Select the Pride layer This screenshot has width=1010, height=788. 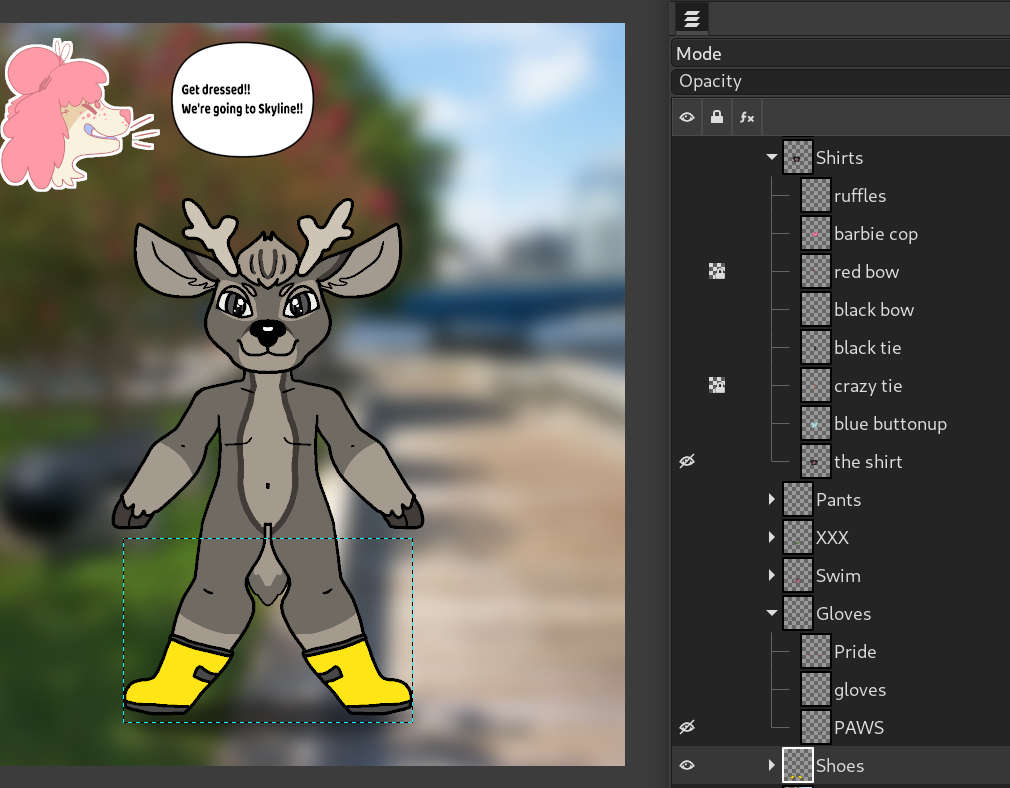click(x=855, y=652)
